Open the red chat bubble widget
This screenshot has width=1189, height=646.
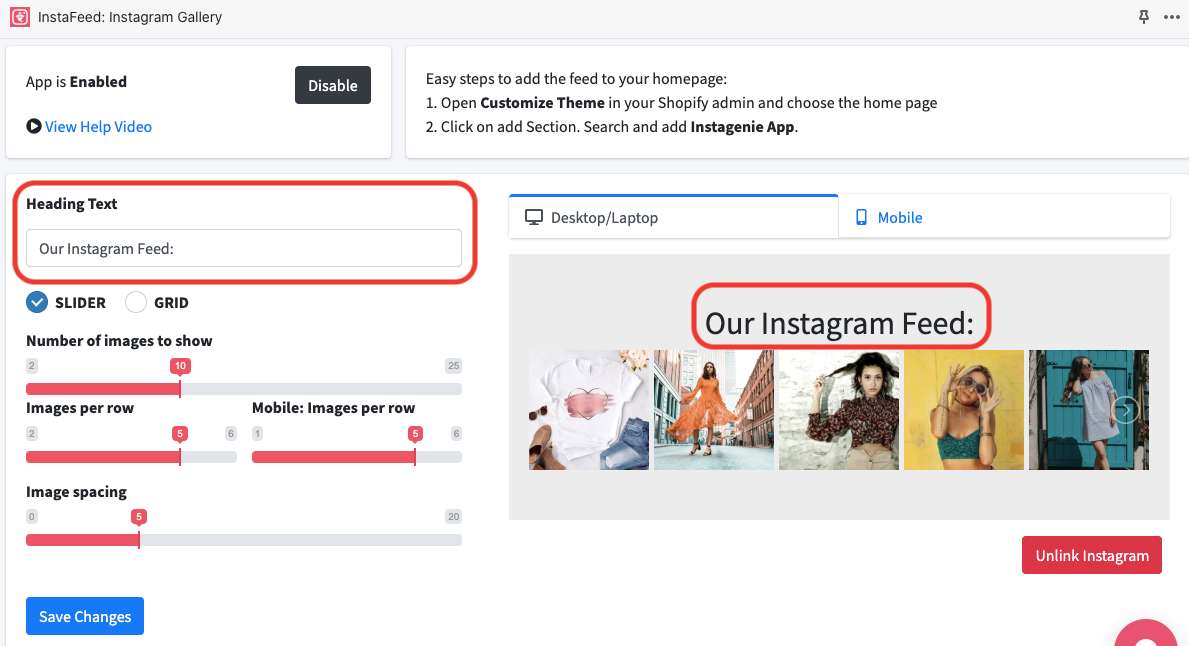click(1150, 632)
